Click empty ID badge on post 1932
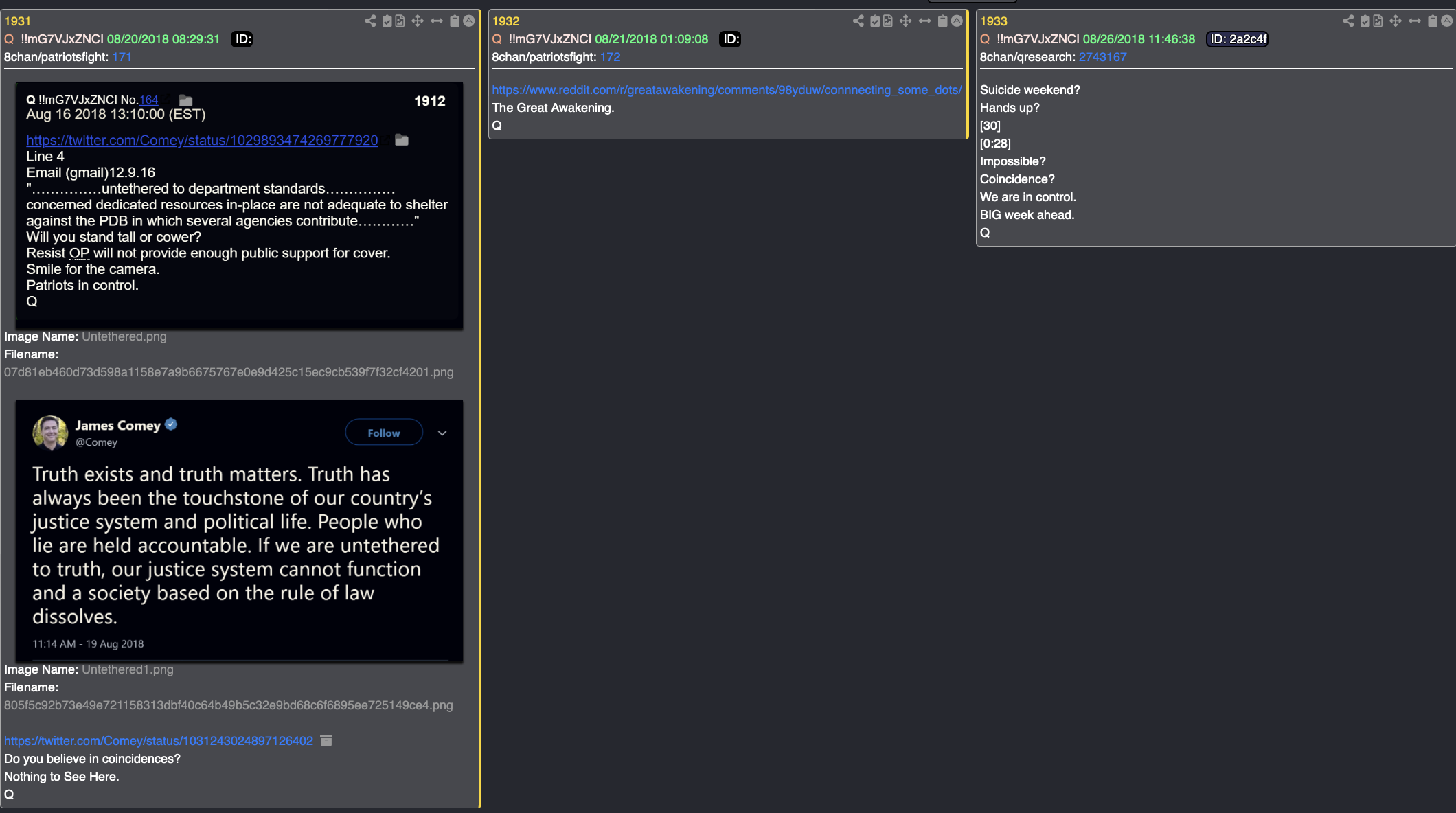This screenshot has width=1456, height=813. [x=730, y=39]
